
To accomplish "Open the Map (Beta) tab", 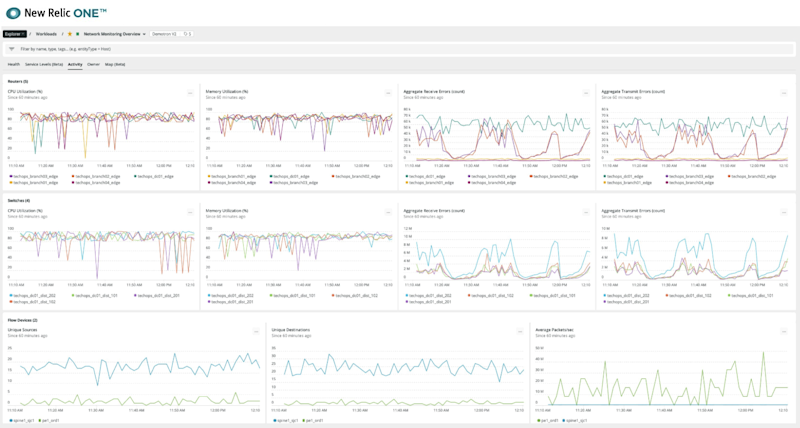I will [x=115, y=64].
